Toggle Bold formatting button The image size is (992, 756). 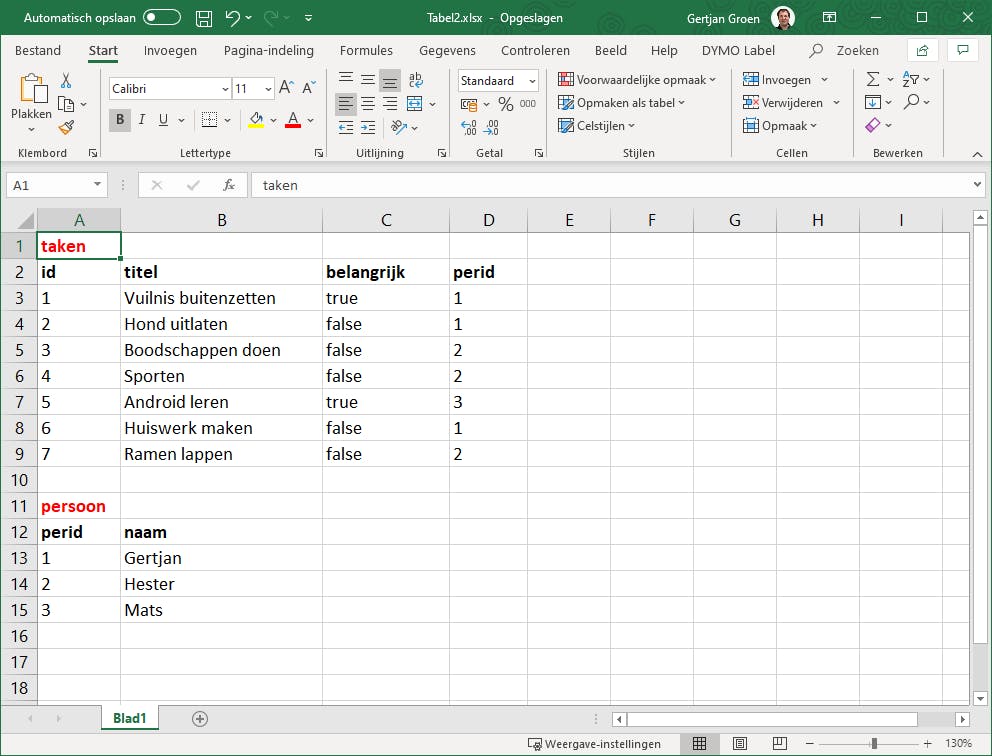pos(120,120)
